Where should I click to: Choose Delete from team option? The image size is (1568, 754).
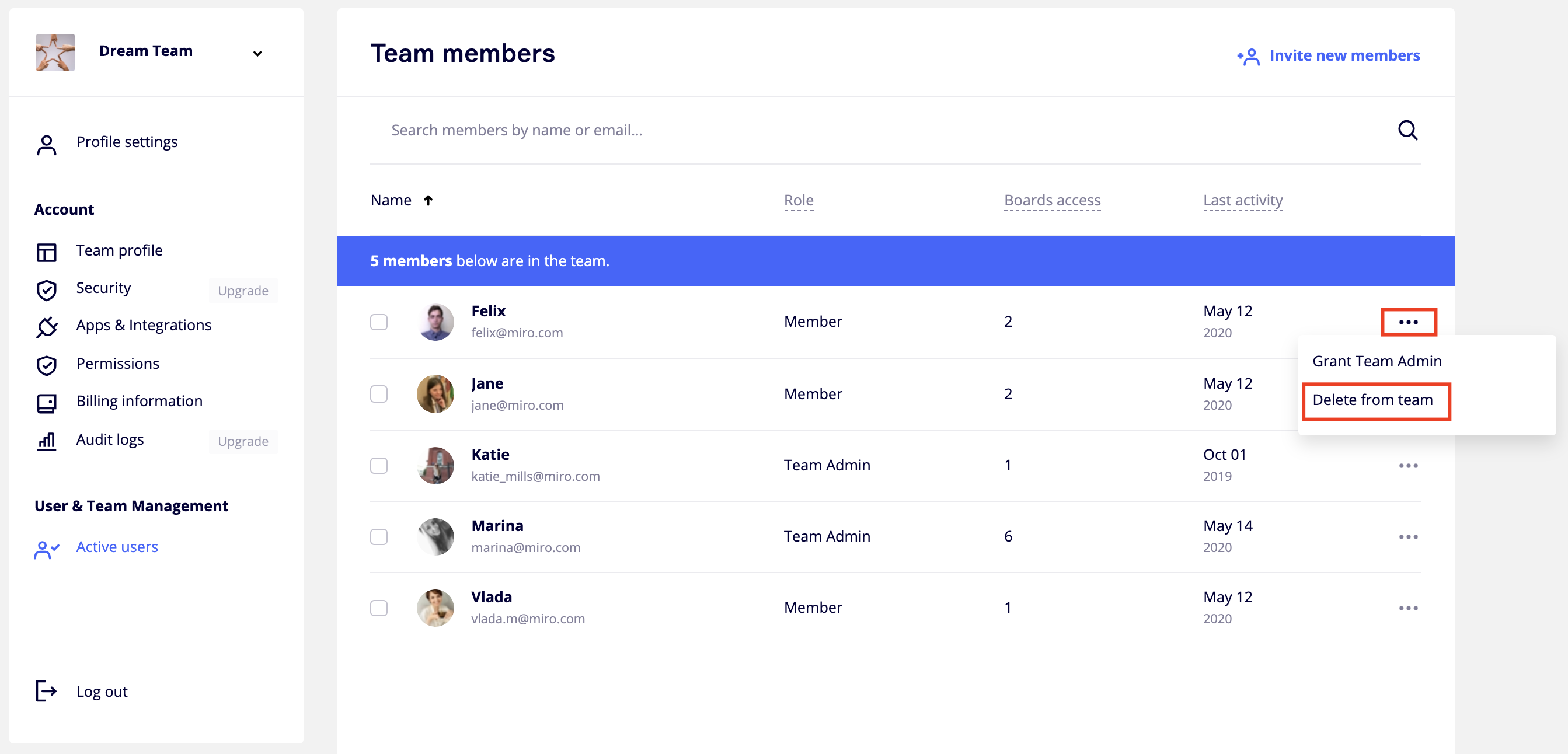[1372, 400]
